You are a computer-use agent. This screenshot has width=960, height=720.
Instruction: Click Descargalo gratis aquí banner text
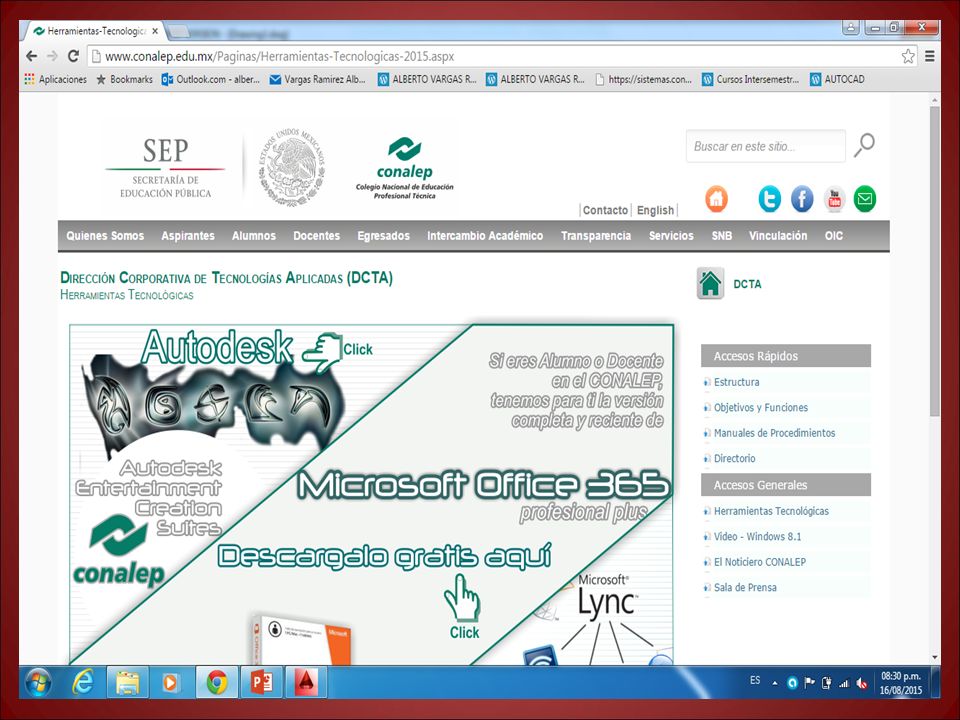click(x=385, y=557)
